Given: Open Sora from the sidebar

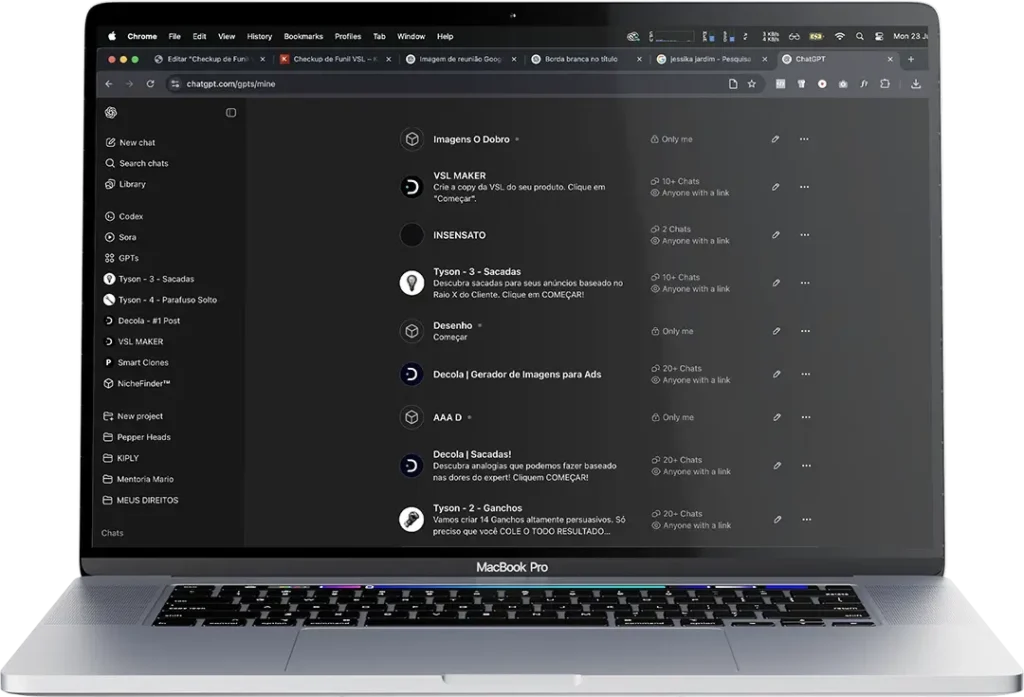Looking at the screenshot, I should pos(121,237).
